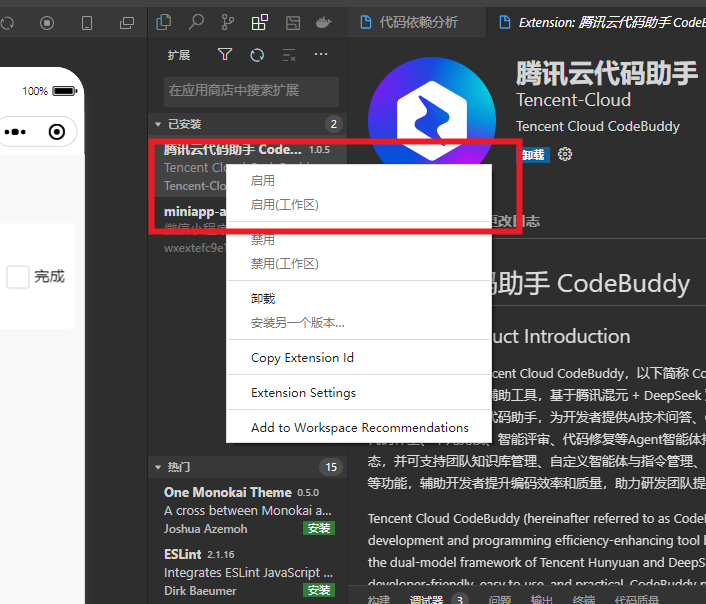Toggle the 完成 checkbox in simulator
Viewport: 706px width, 604px height.
click(18, 277)
